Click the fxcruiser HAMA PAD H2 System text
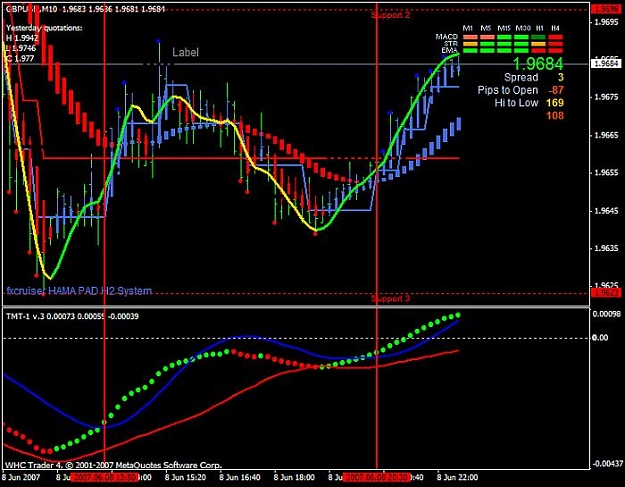Screen dimensions: 625x487 79,291
